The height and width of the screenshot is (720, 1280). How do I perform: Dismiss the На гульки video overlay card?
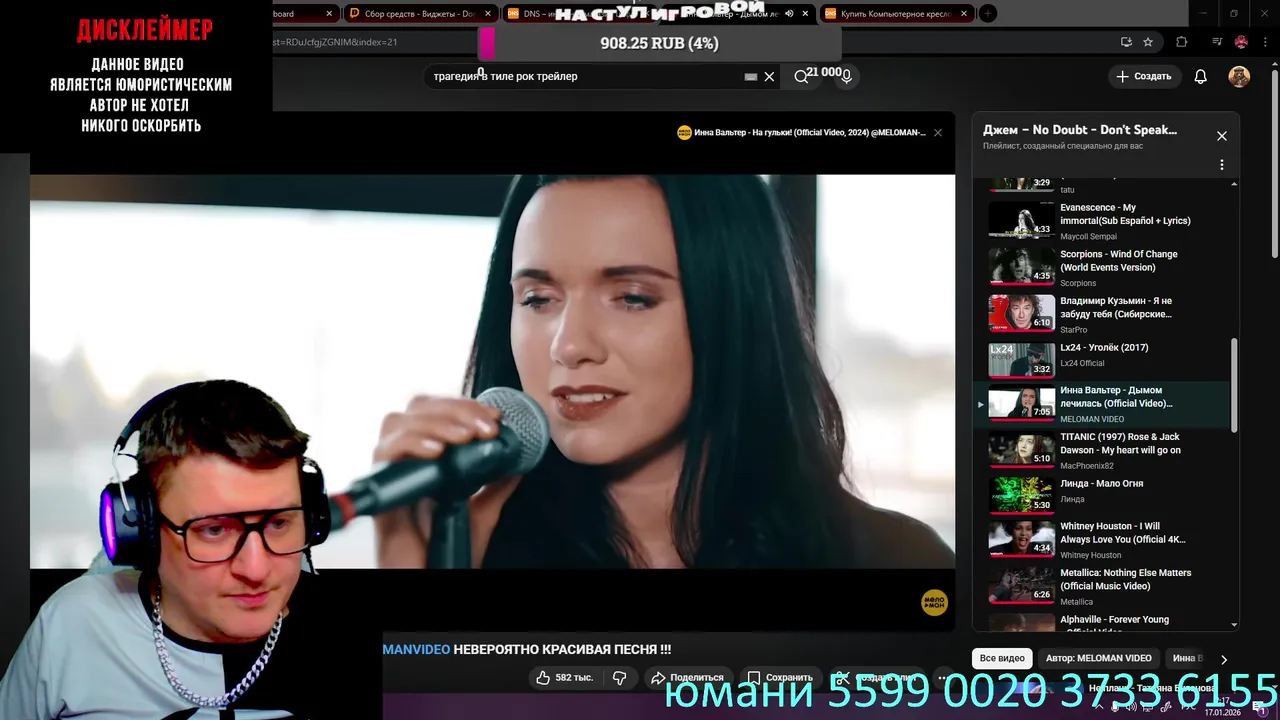(938, 132)
